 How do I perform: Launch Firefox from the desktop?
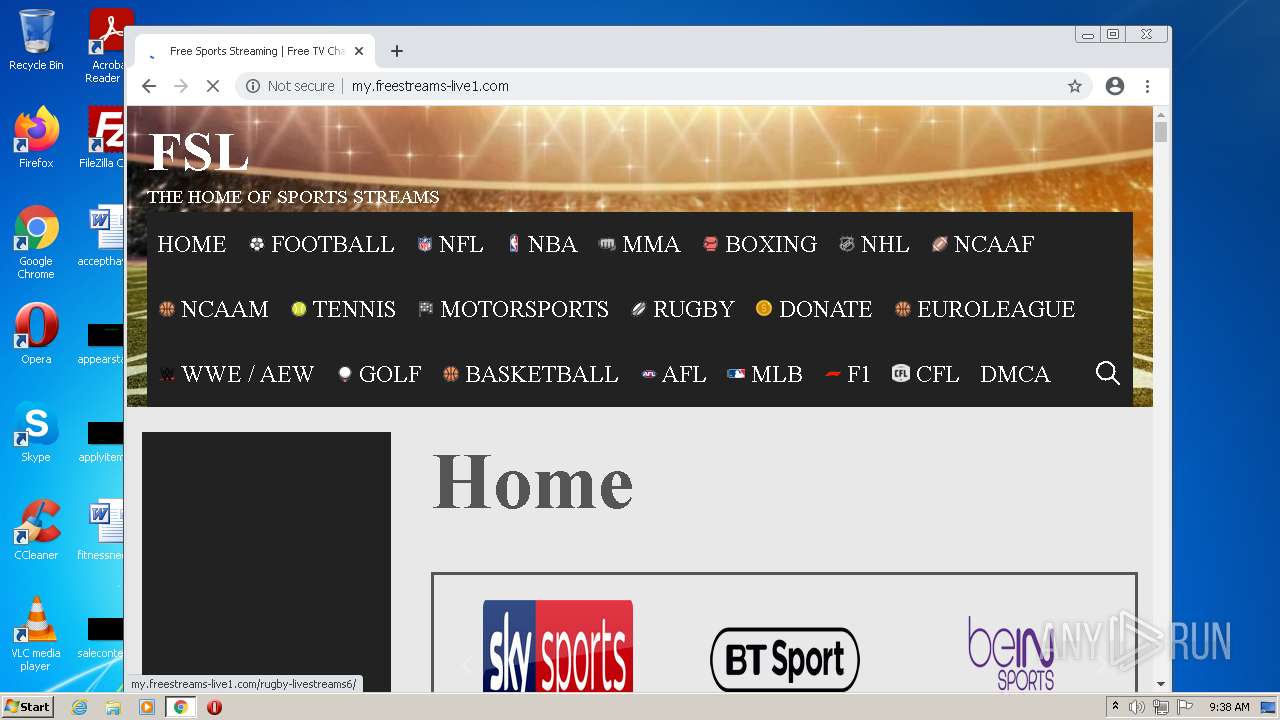36,137
